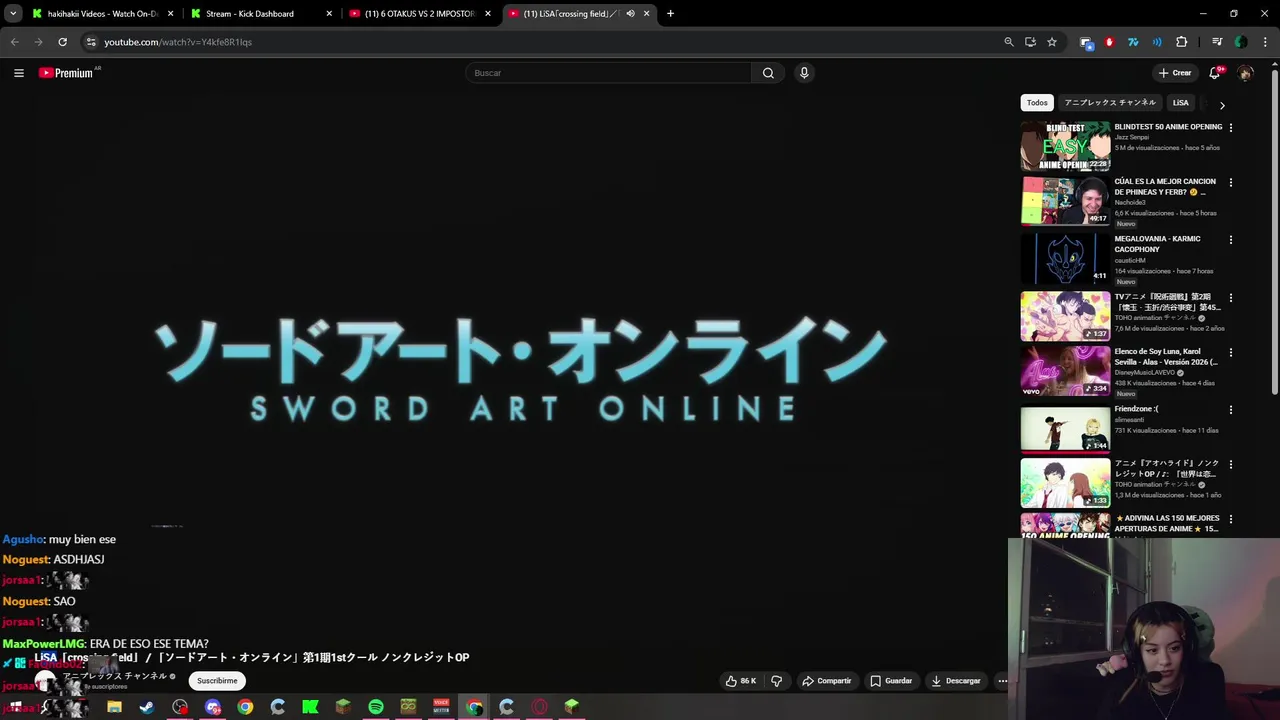Reload the page in Chrome
Viewport: 1280px width, 720px height.
pos(62,42)
